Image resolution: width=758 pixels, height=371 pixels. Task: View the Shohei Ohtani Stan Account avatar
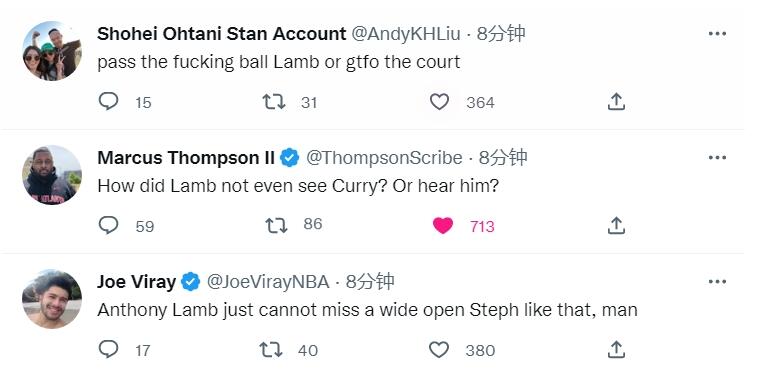(x=52, y=50)
